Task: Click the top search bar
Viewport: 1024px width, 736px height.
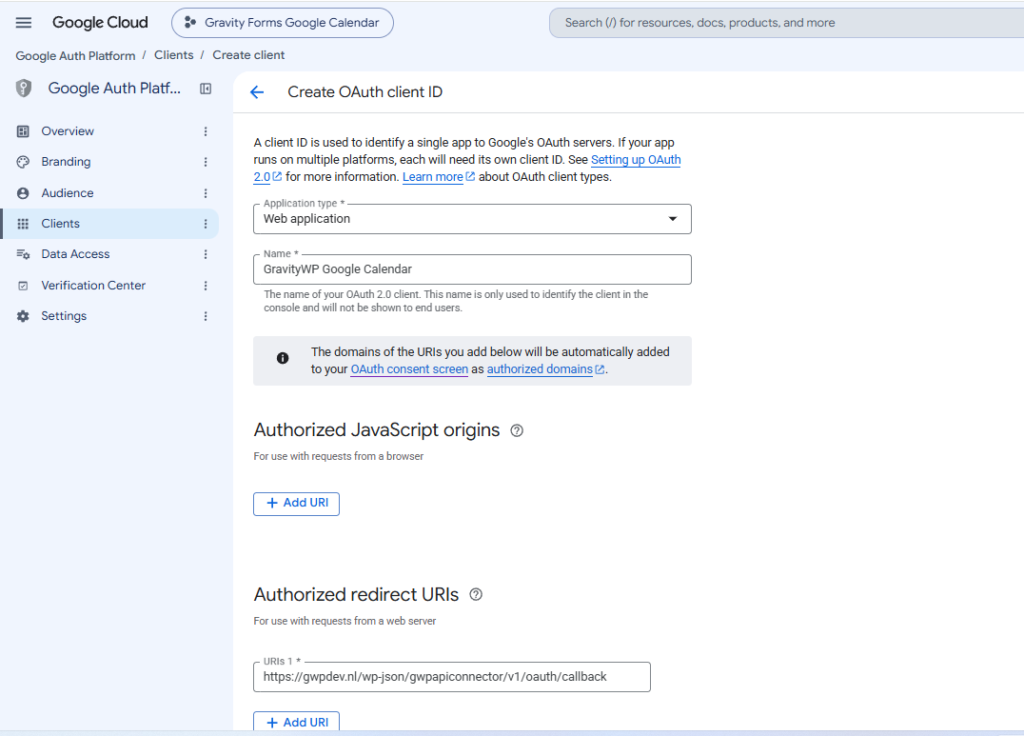Action: pos(786,23)
